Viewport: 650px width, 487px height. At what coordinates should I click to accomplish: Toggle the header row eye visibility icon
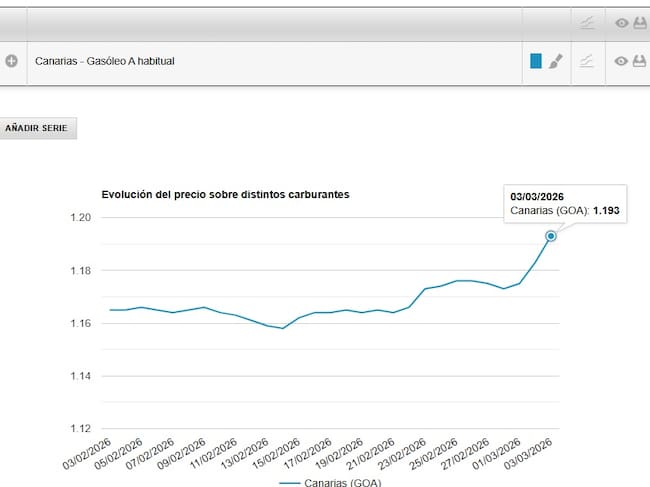pos(621,22)
